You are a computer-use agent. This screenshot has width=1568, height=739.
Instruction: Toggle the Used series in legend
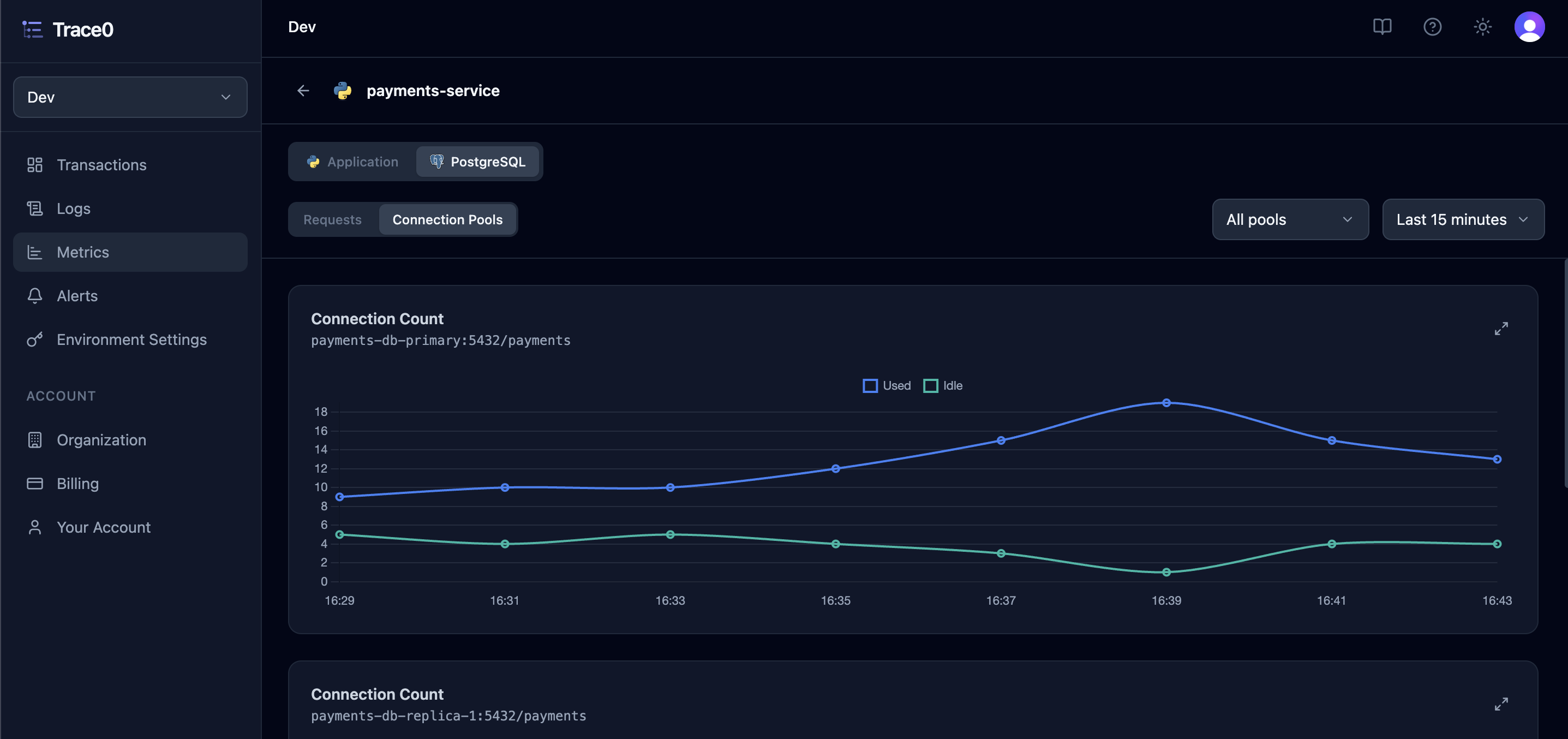887,386
